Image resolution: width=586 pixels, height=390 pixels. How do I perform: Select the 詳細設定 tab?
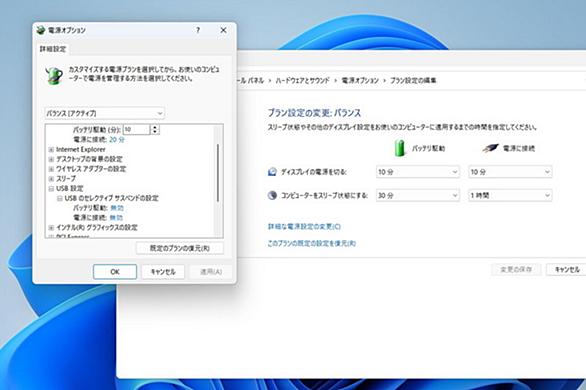pos(53,49)
